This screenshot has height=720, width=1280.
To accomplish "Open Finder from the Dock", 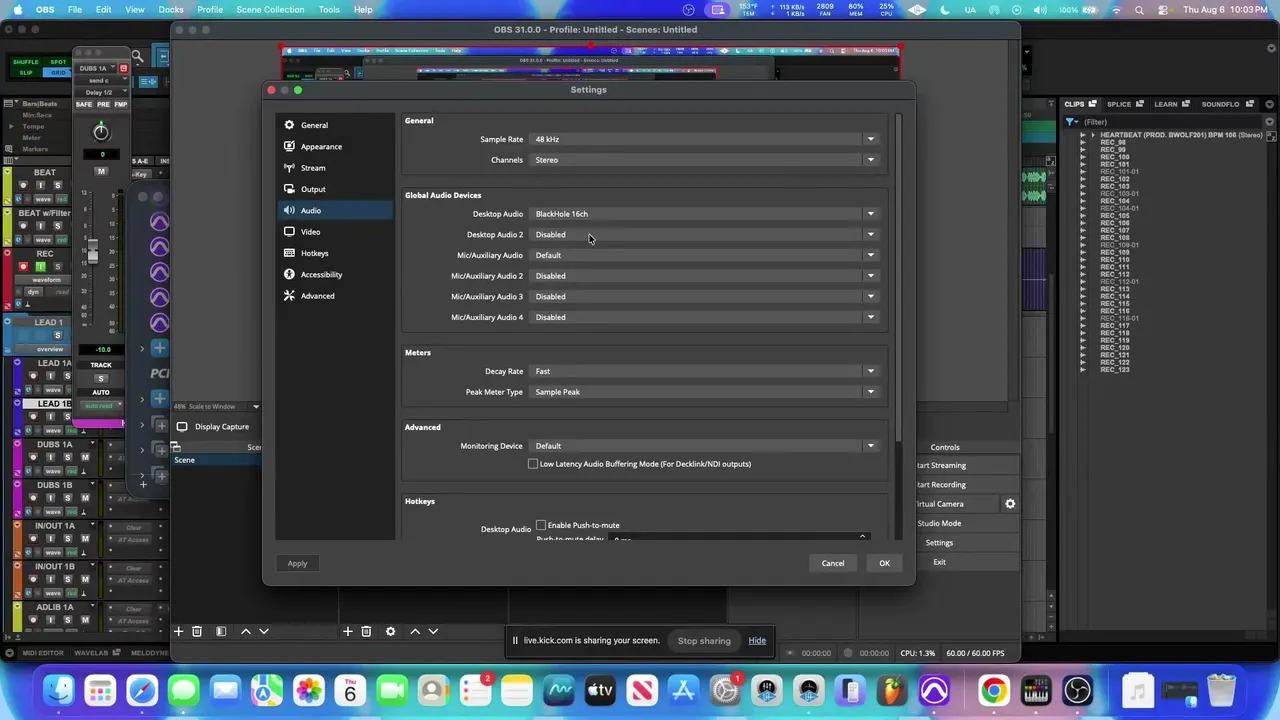I will pos(59,690).
